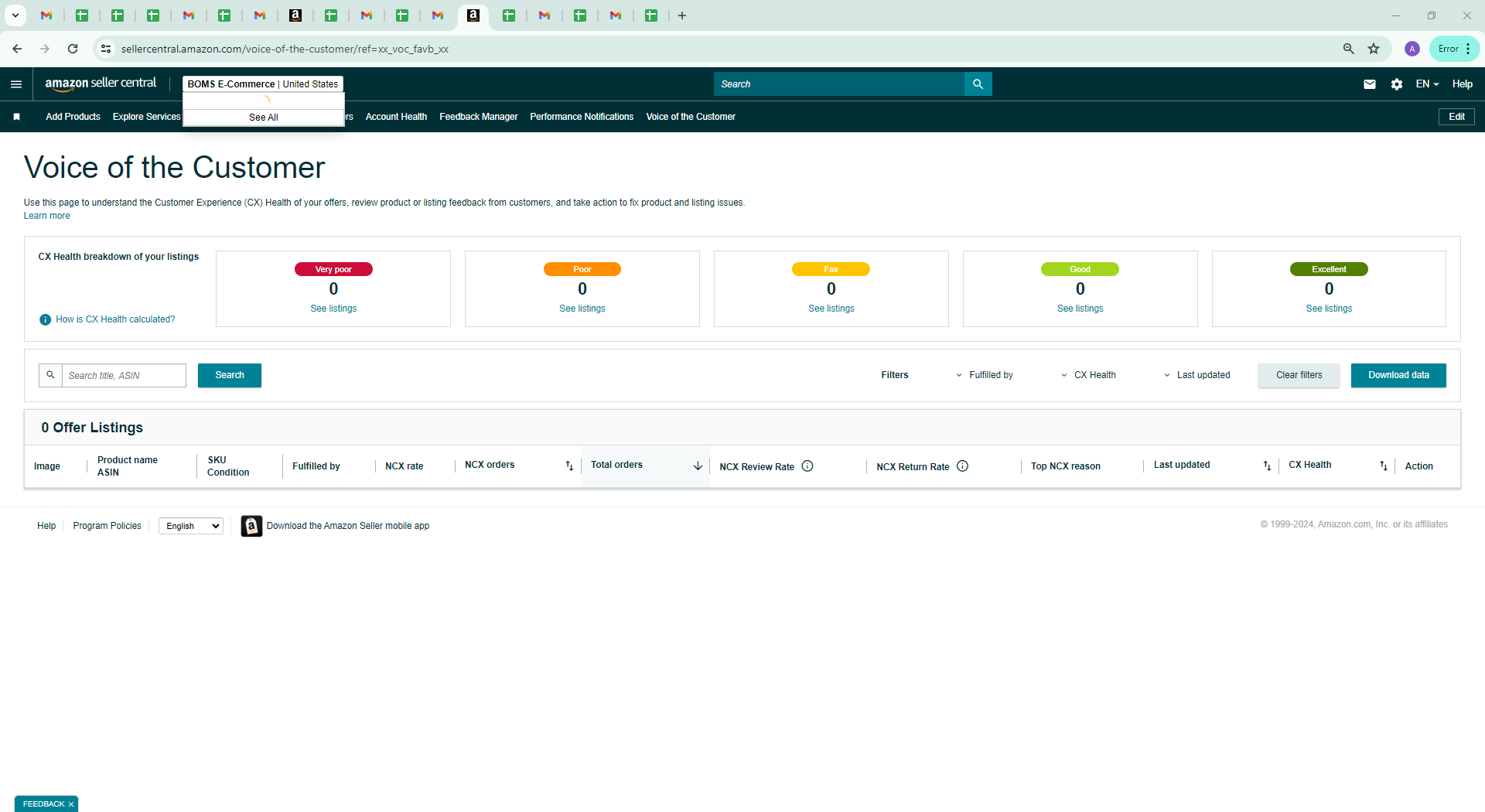Reload the page
1485x812 pixels.
coord(73,49)
